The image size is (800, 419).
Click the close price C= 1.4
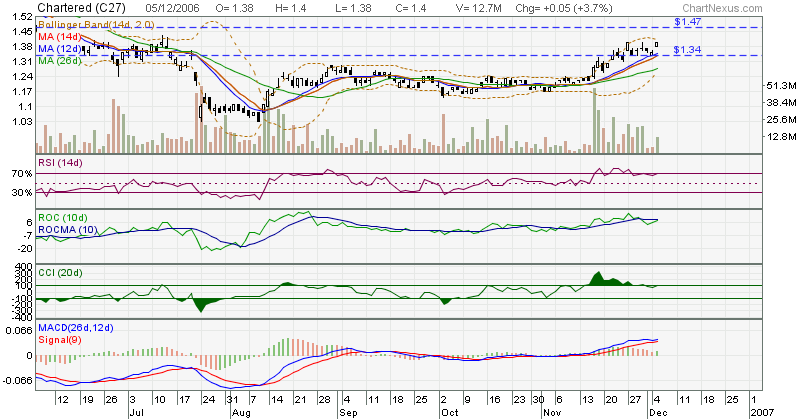click(411, 8)
